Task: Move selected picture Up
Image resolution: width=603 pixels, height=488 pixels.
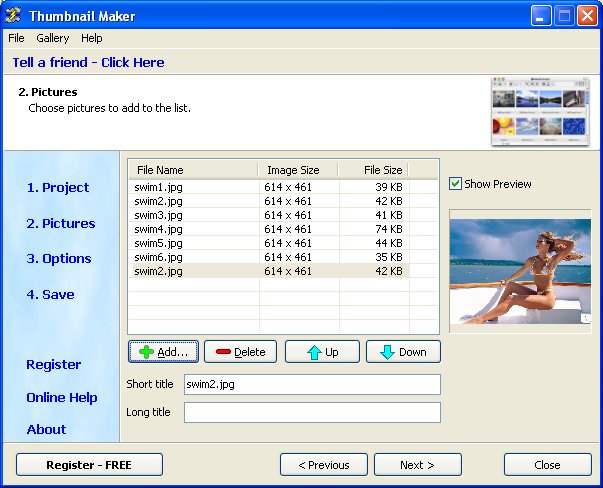Action: click(322, 351)
